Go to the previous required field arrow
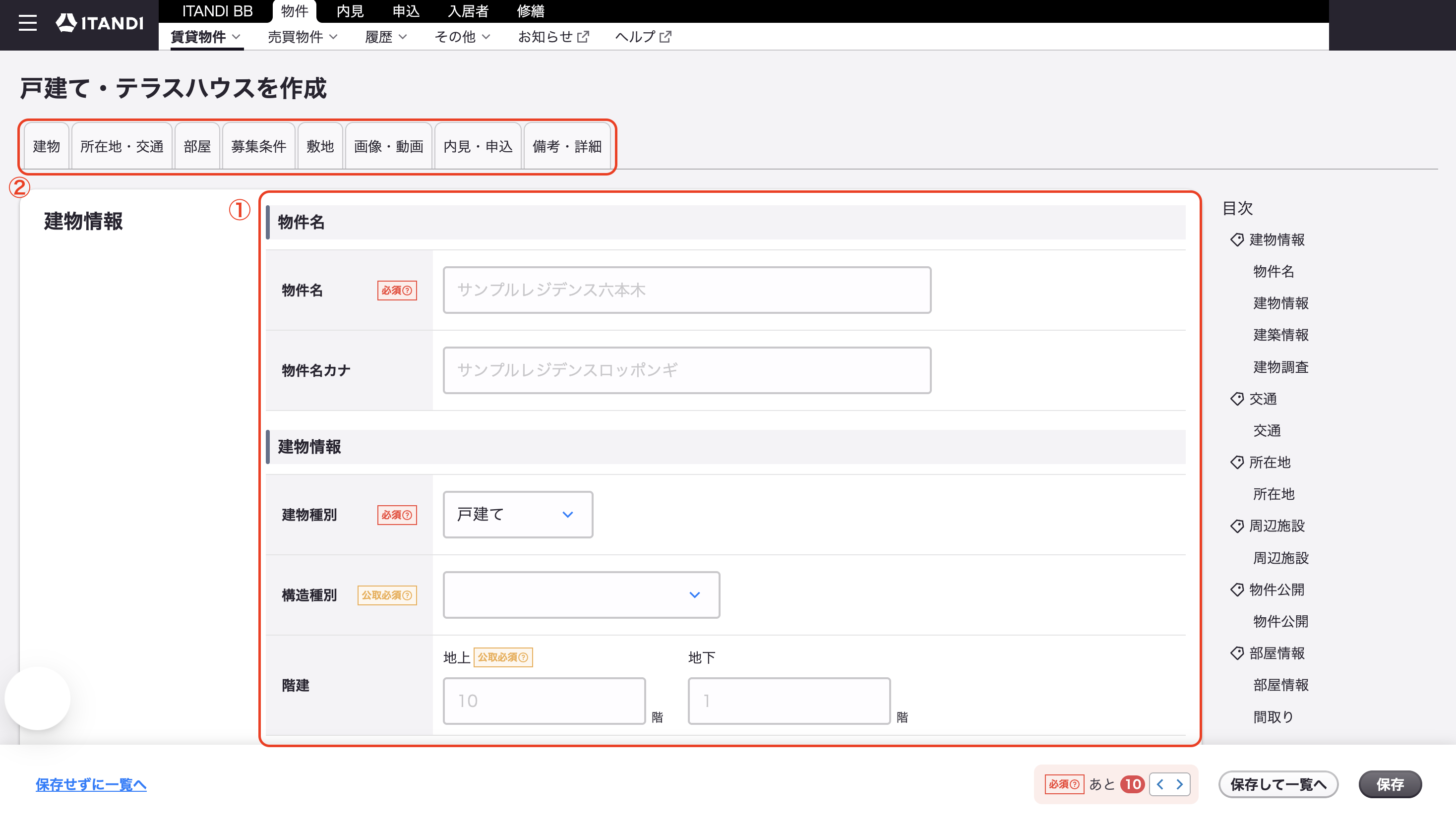The height and width of the screenshot is (824, 1456). click(1160, 784)
